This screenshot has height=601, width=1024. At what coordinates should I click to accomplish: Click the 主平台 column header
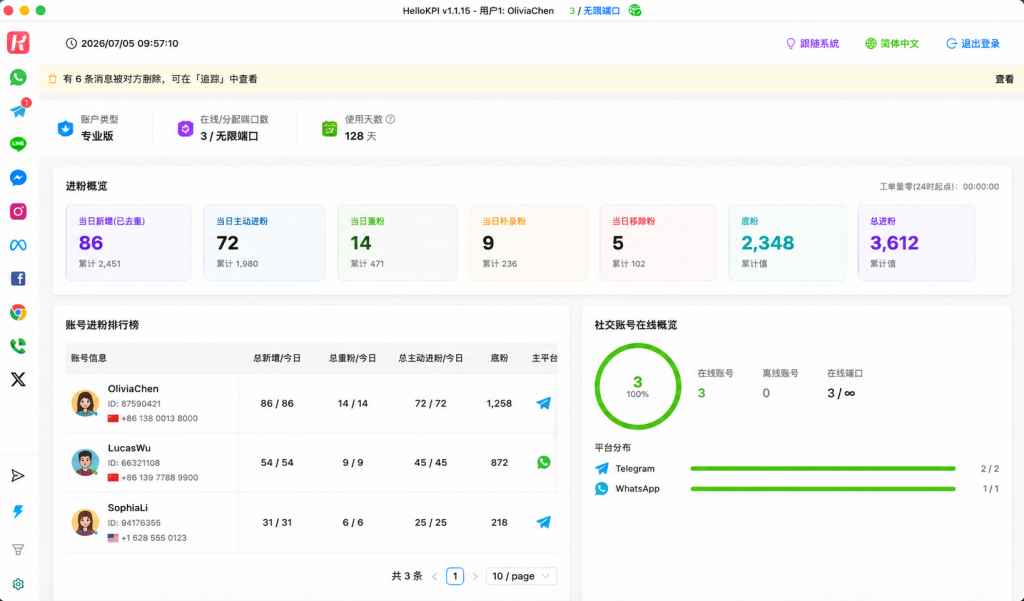pyautogui.click(x=545, y=358)
